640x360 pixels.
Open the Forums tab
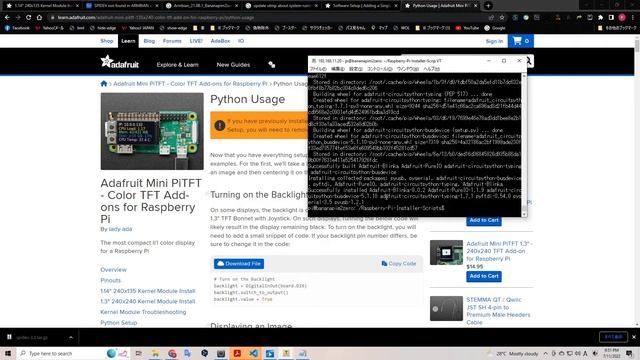172,41
